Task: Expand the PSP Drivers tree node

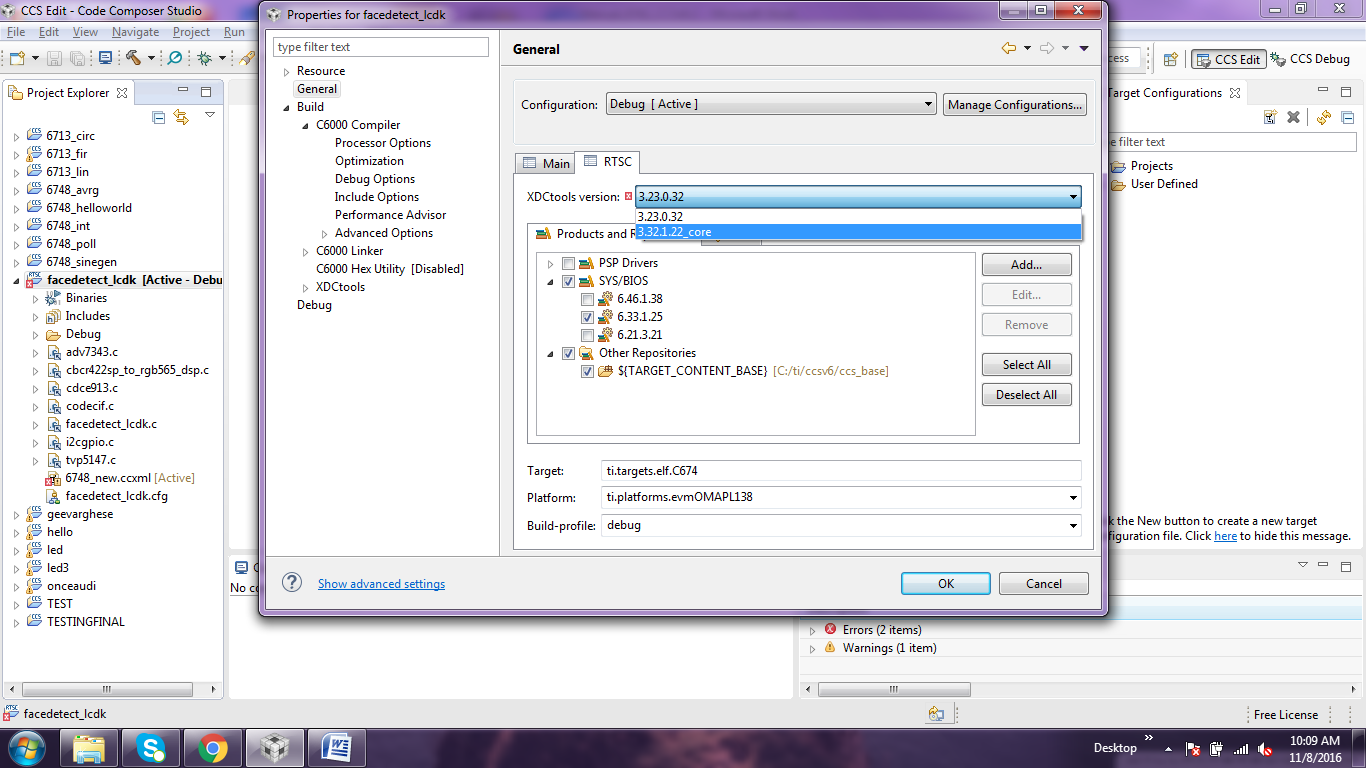Action: [550, 264]
